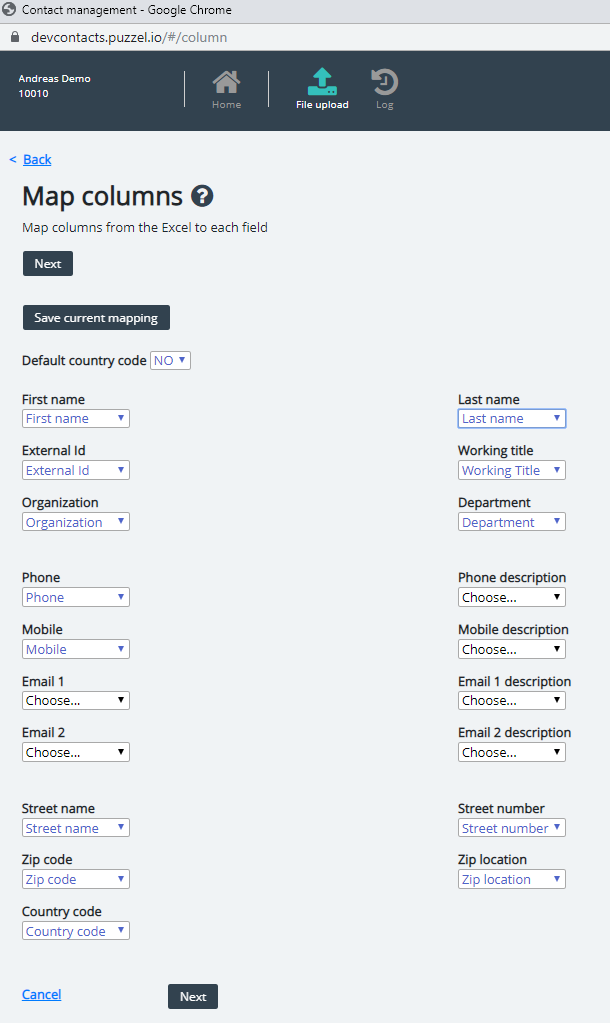Click the globe icon in Chrome title bar
610x1023 pixels.
[x=9, y=10]
